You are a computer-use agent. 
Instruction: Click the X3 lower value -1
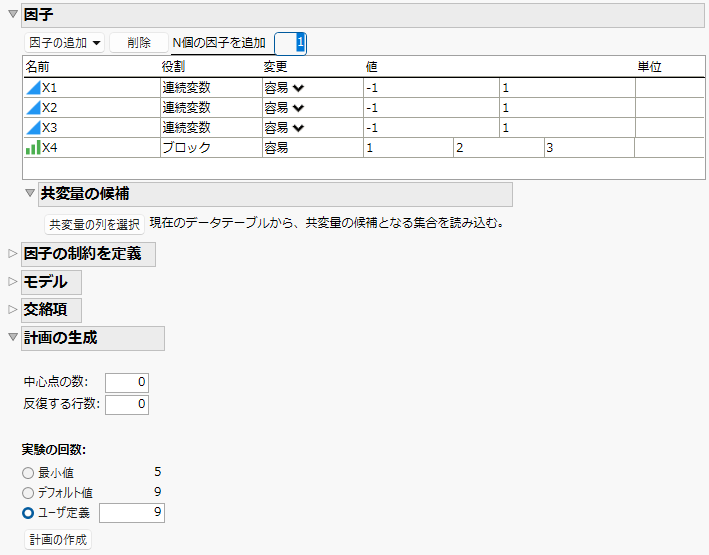click(431, 128)
